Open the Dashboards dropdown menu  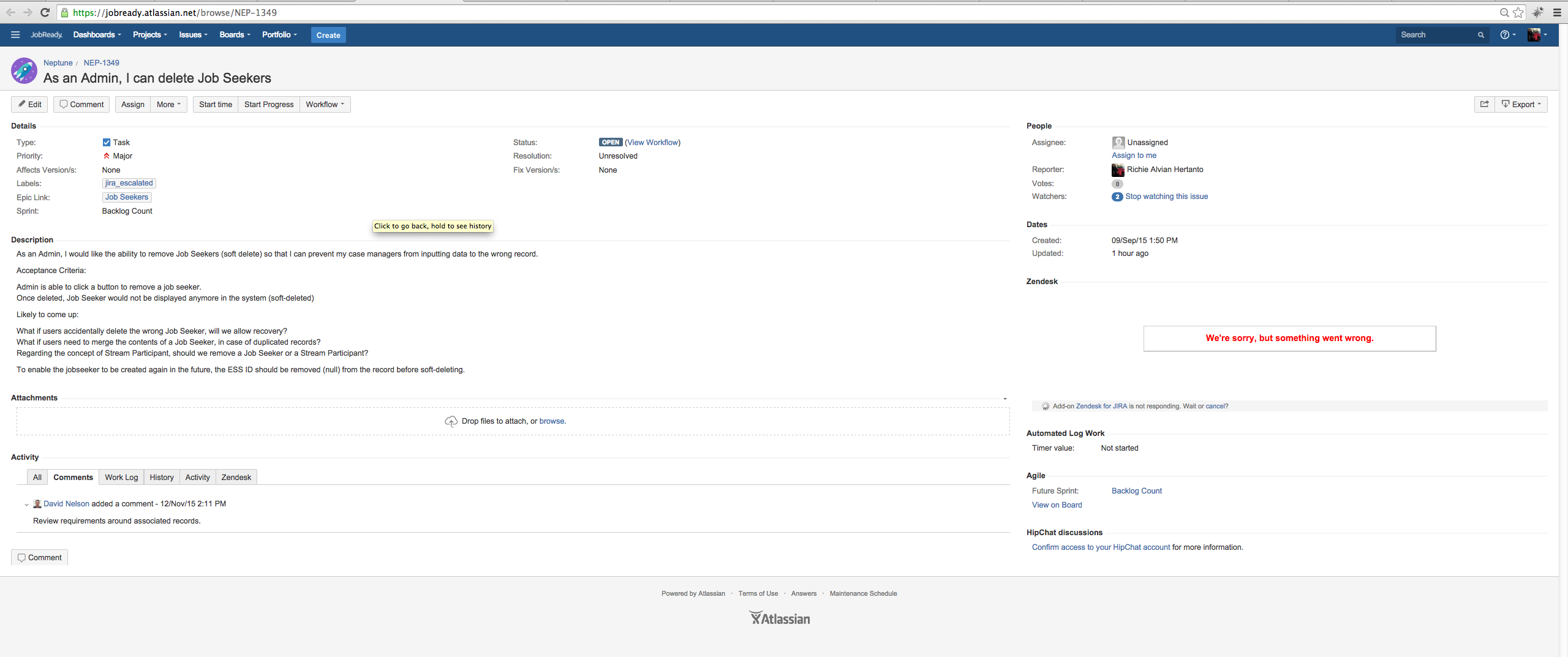pyautogui.click(x=97, y=35)
